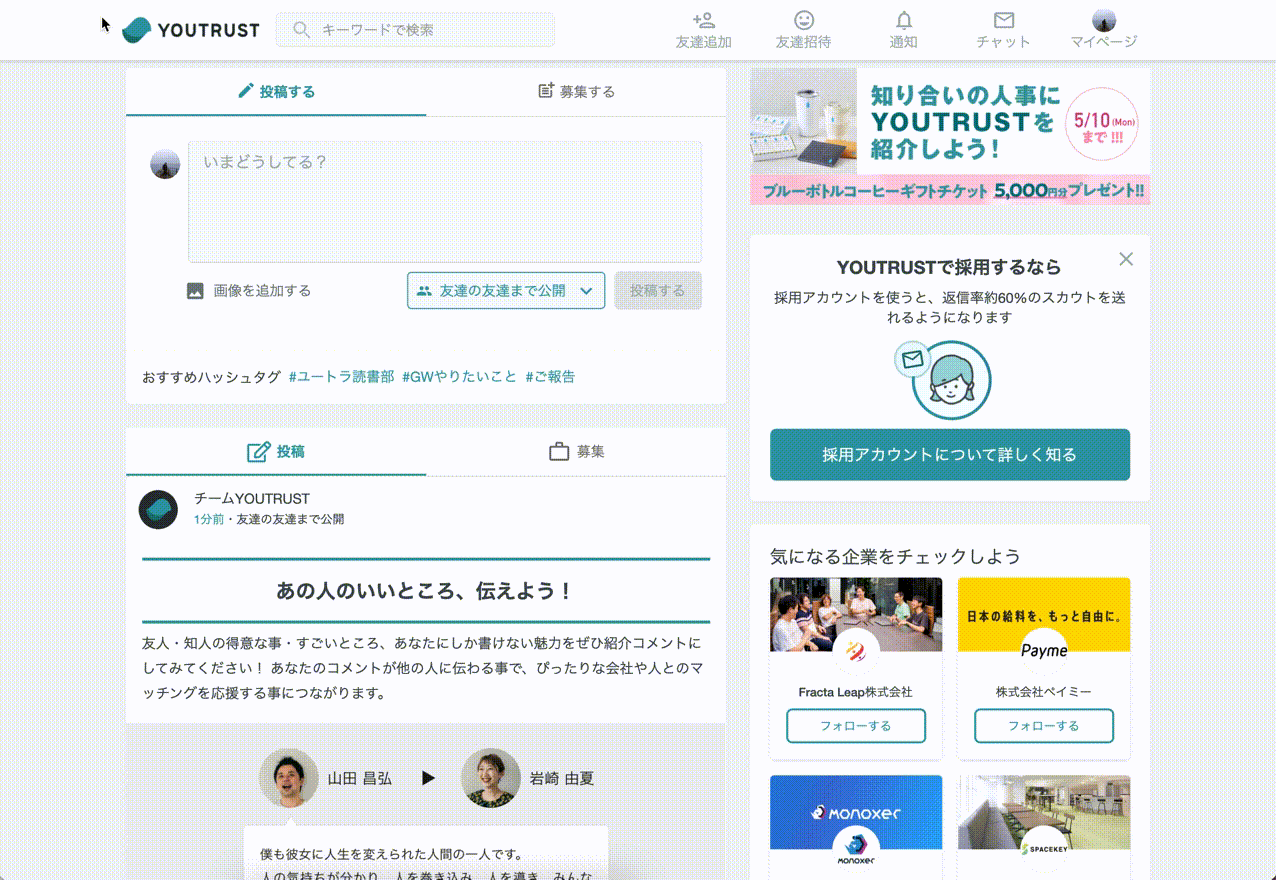Viewport: 1276px width, 880px height.
Task: Click the YOUTRUST logo in header
Action: 190,30
